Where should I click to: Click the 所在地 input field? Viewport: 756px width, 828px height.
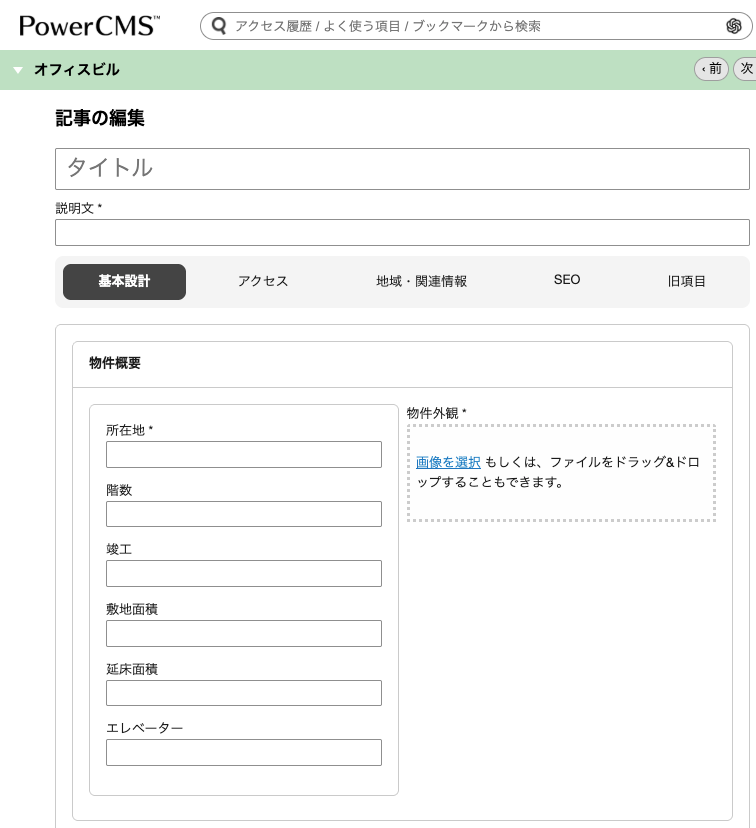[x=244, y=455]
